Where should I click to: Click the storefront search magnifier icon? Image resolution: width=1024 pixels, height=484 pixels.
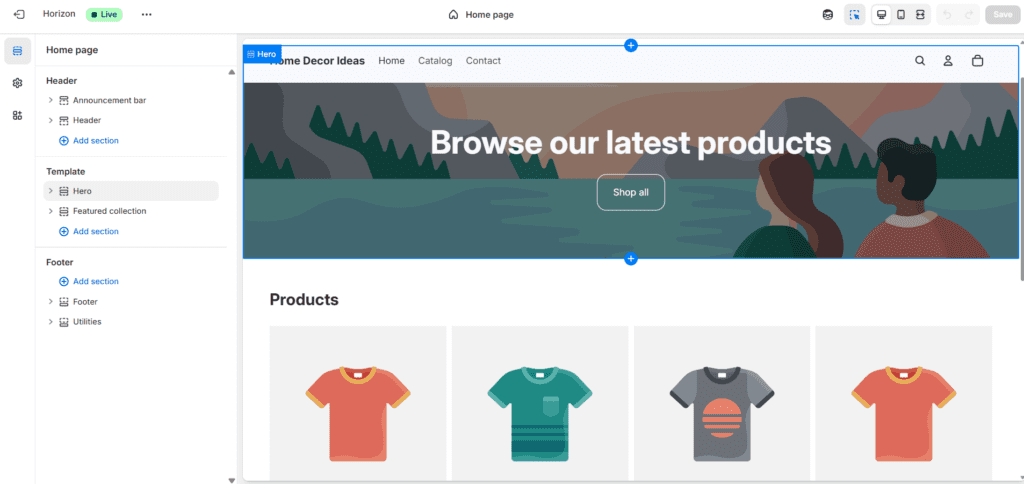pos(920,61)
